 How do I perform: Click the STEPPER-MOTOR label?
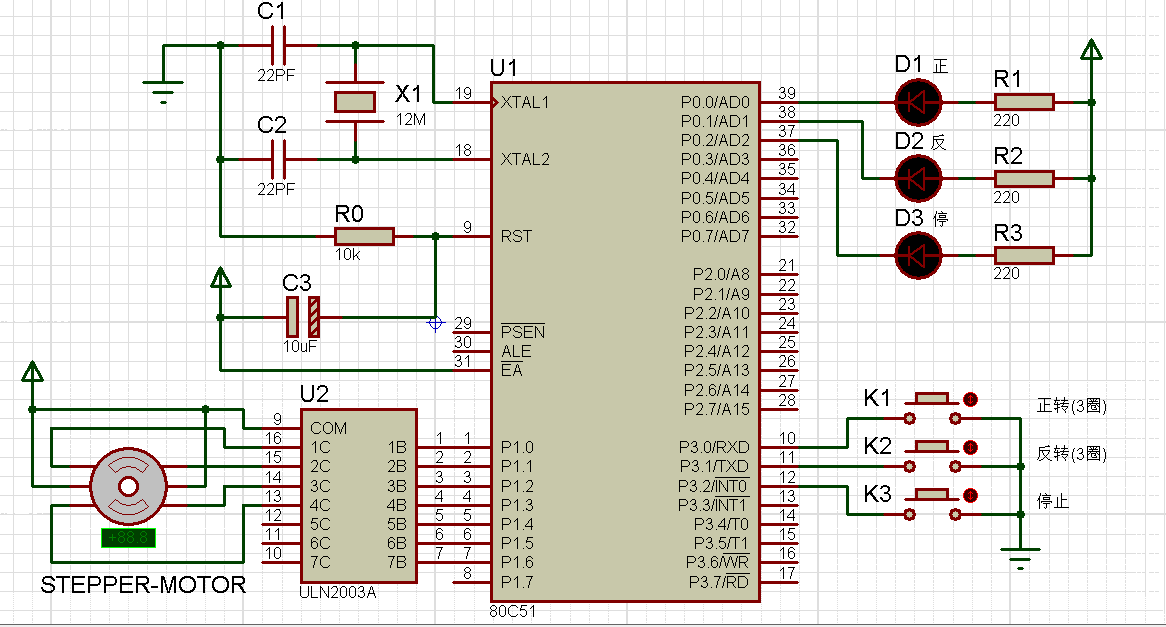[x=143, y=585]
